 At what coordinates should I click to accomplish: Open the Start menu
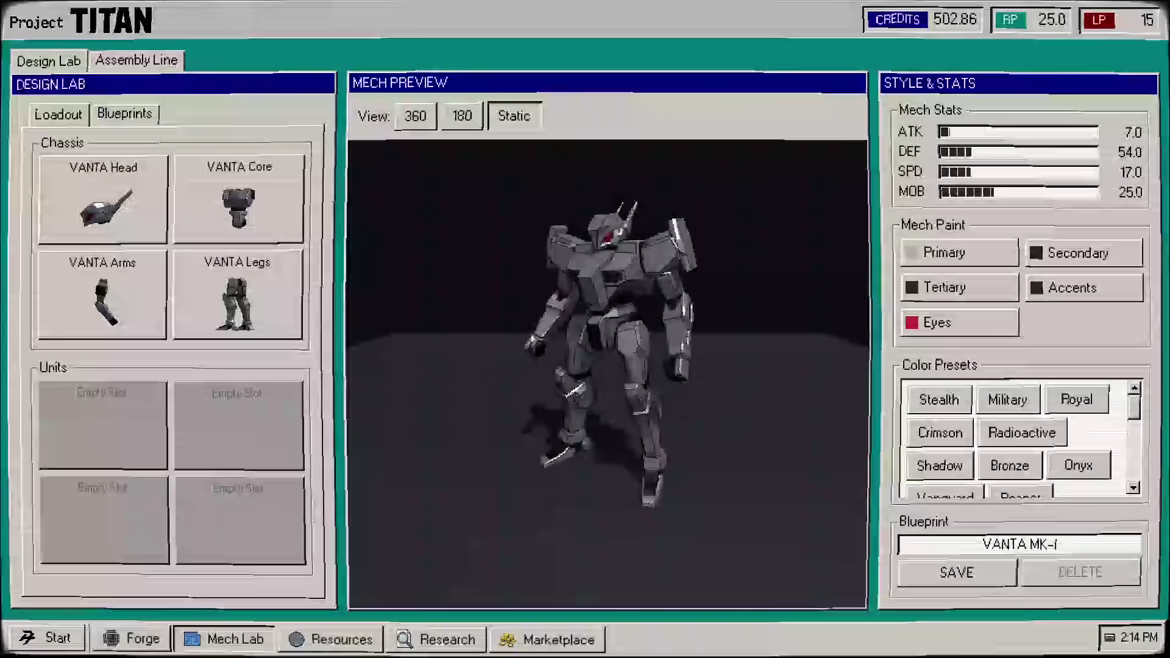(x=46, y=638)
